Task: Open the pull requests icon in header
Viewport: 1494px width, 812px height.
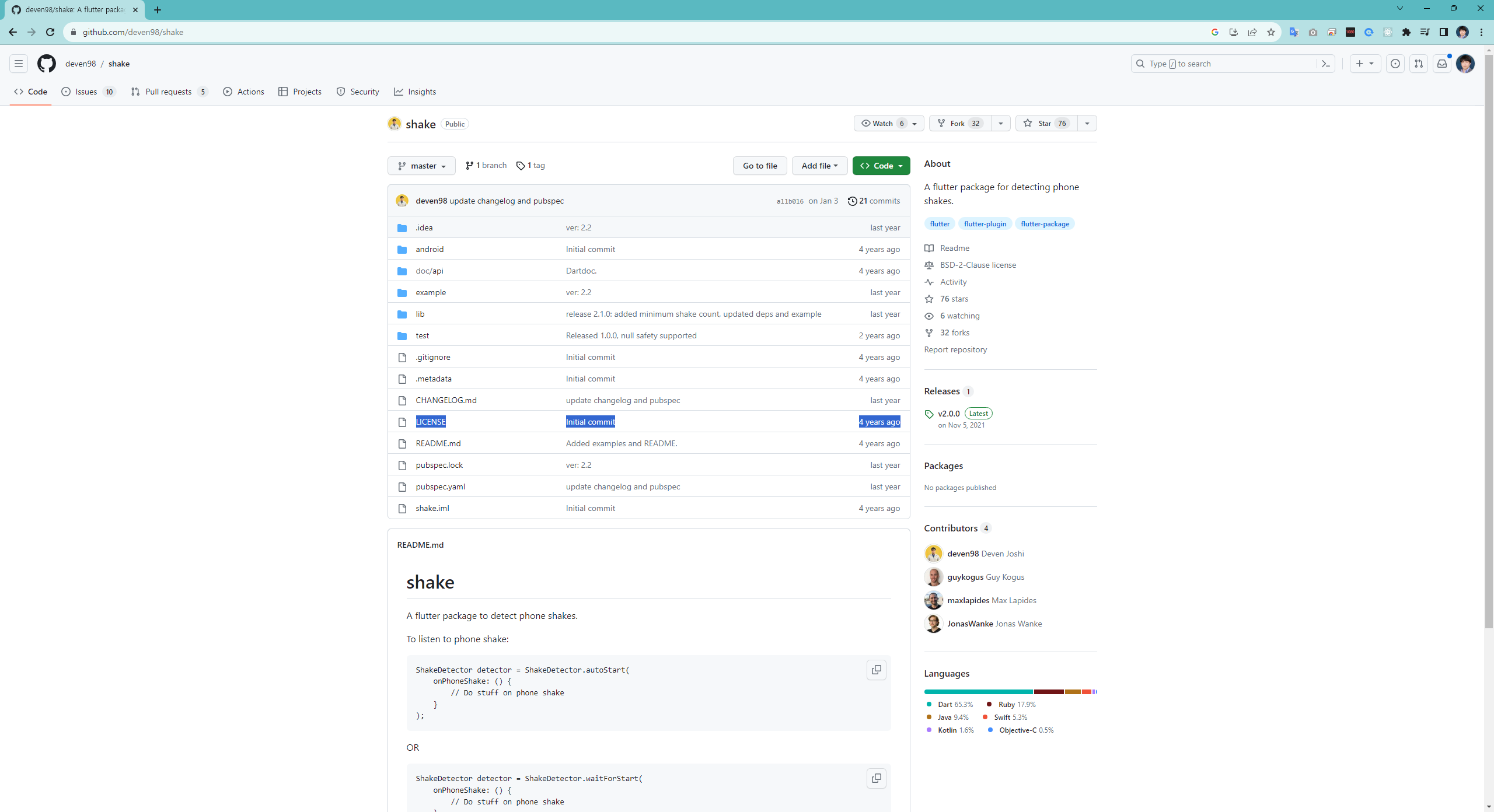Action: coord(1419,64)
